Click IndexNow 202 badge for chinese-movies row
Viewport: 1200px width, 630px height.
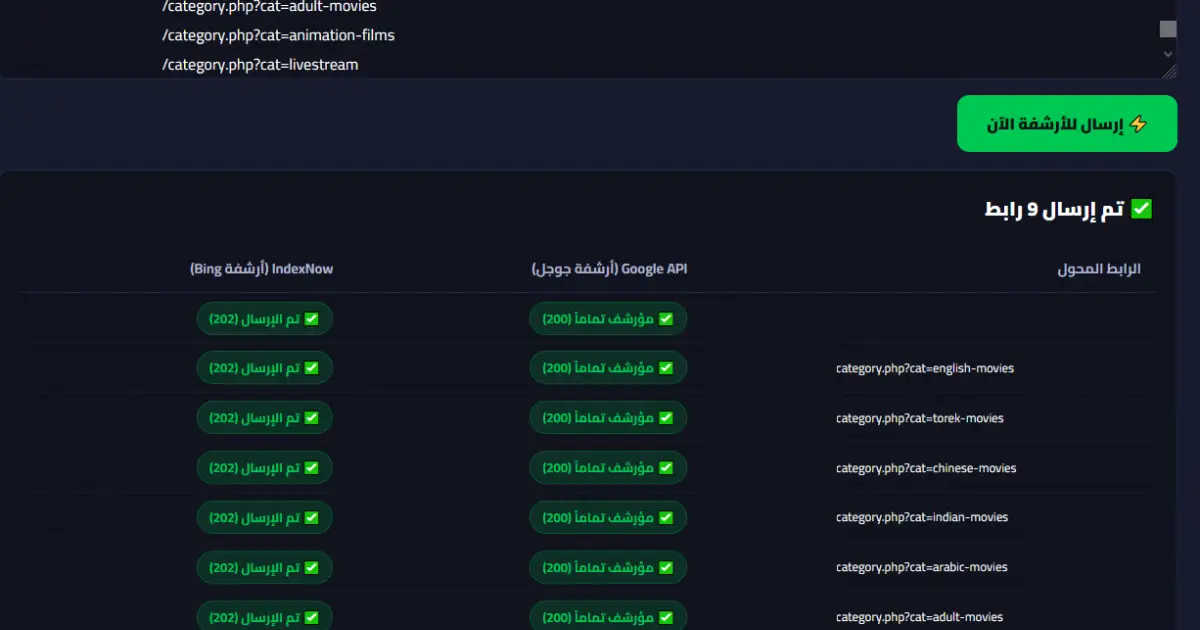[x=264, y=467]
